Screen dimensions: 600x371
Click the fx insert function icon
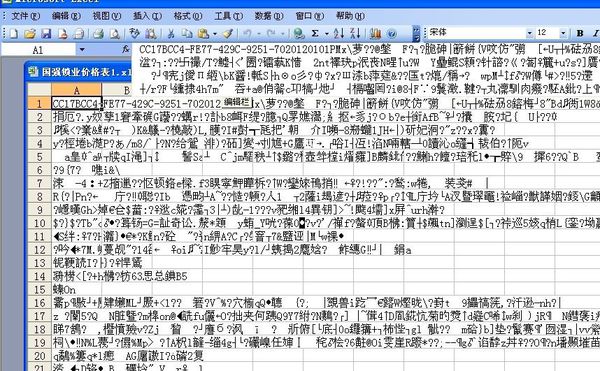click(x=126, y=49)
